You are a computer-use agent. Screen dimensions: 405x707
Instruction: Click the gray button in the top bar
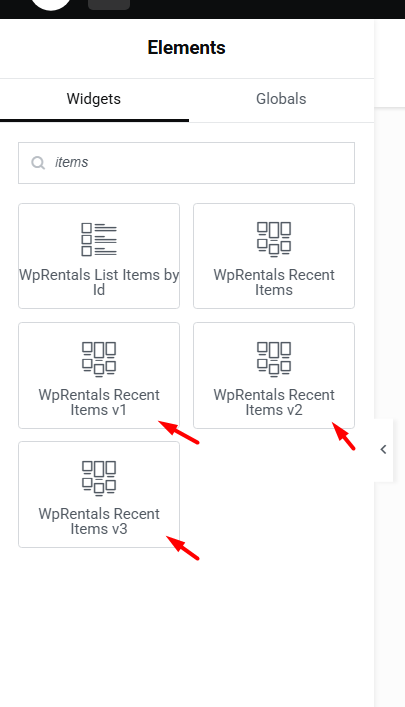[109, 5]
